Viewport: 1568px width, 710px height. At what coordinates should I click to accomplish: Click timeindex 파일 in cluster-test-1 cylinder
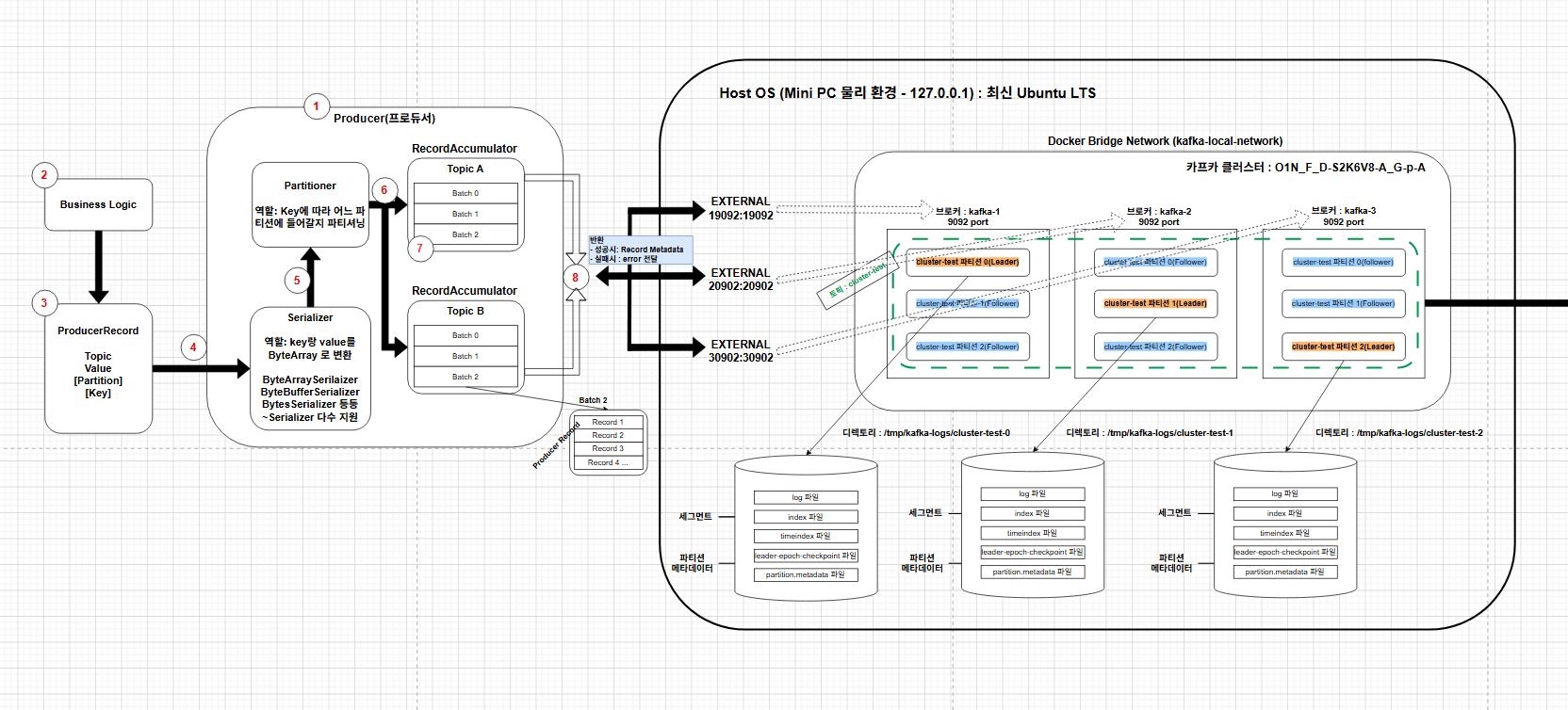pos(1033,533)
